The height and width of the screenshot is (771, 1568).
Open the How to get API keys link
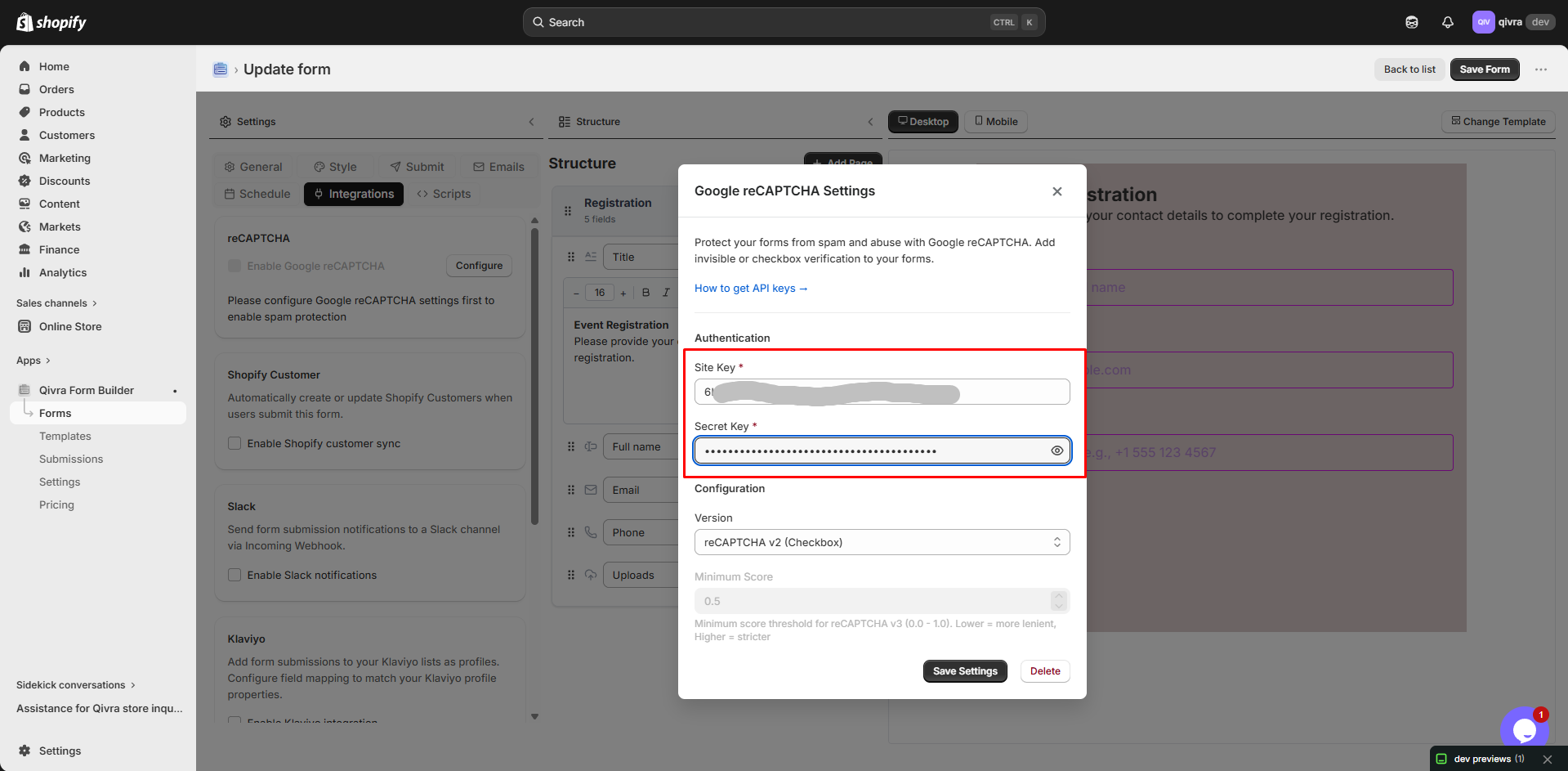pyautogui.click(x=751, y=288)
